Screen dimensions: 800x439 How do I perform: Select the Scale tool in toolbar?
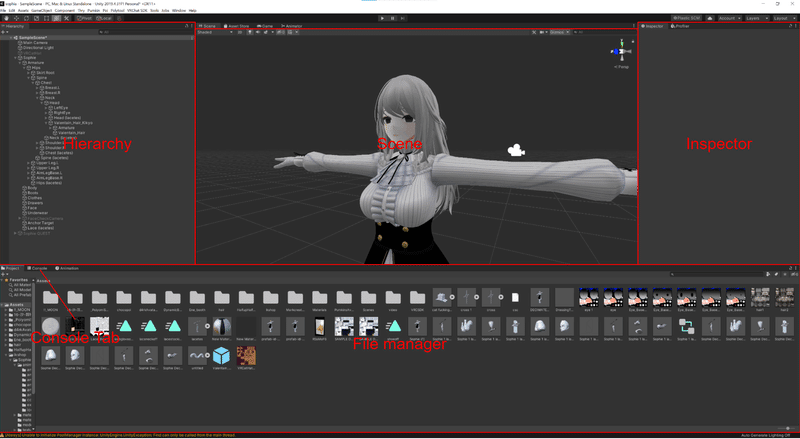tap(36, 18)
